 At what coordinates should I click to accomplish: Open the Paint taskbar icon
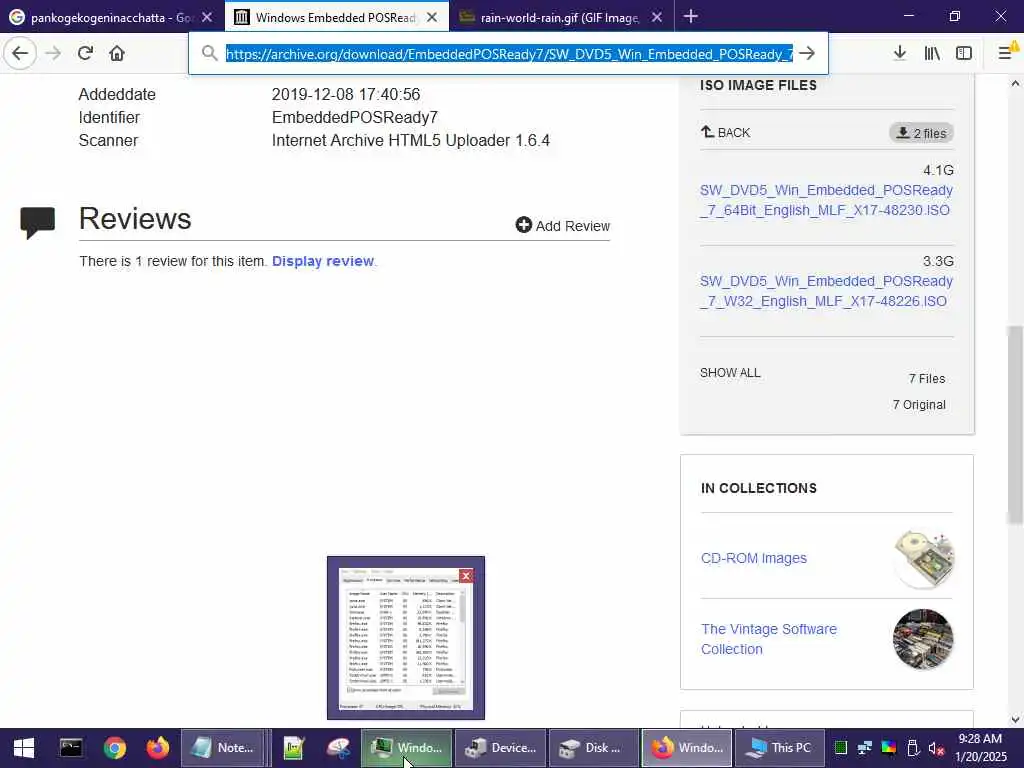coord(338,748)
